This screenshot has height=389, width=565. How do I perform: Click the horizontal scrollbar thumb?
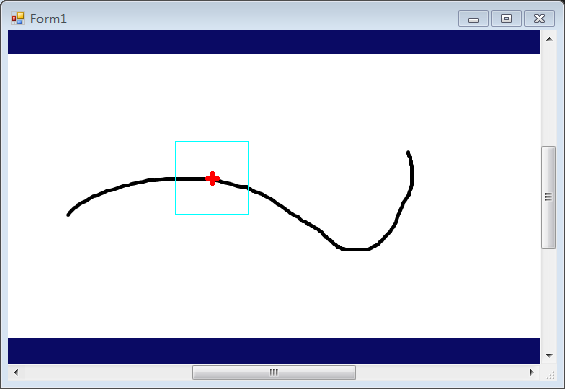click(274, 372)
